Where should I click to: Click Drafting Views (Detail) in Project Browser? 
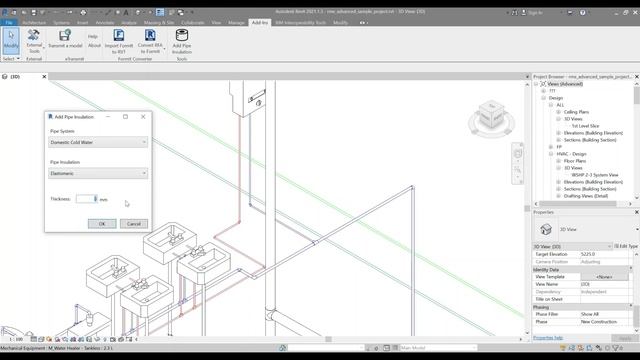[x=586, y=196]
